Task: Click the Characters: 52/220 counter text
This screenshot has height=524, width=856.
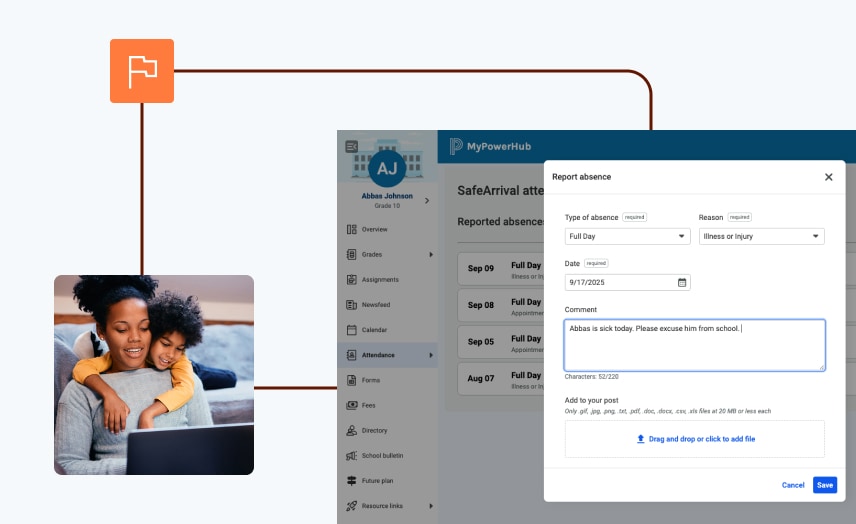Action: pos(591,377)
